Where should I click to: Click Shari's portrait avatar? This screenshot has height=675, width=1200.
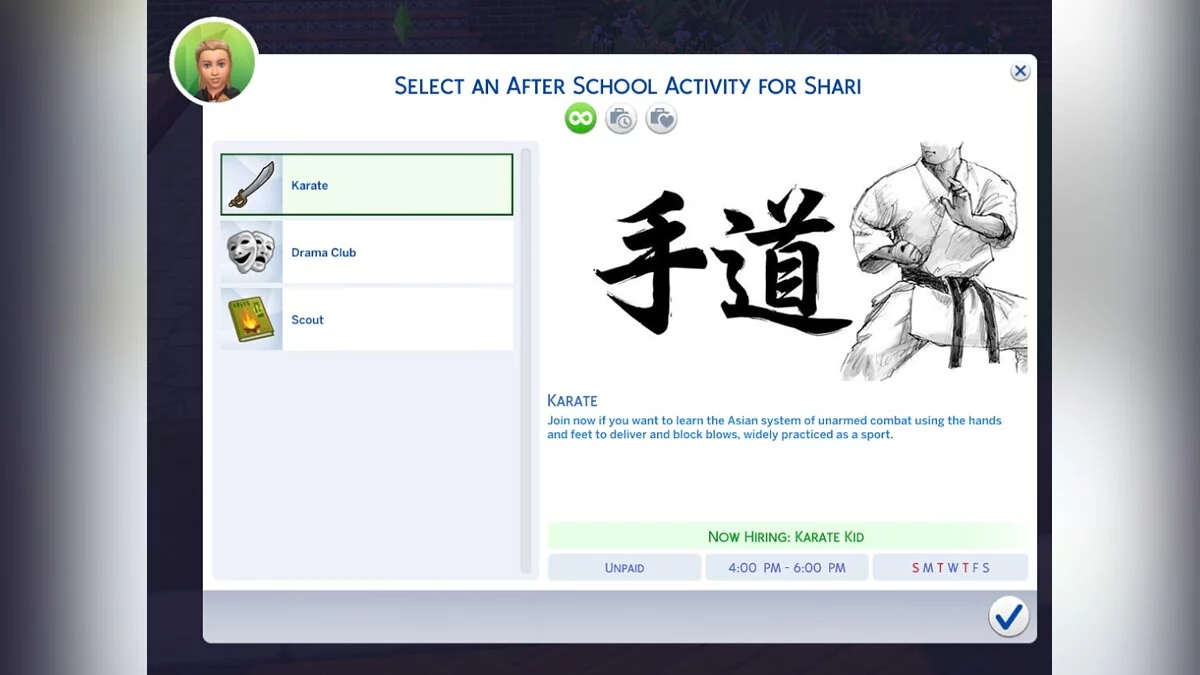click(x=214, y=63)
